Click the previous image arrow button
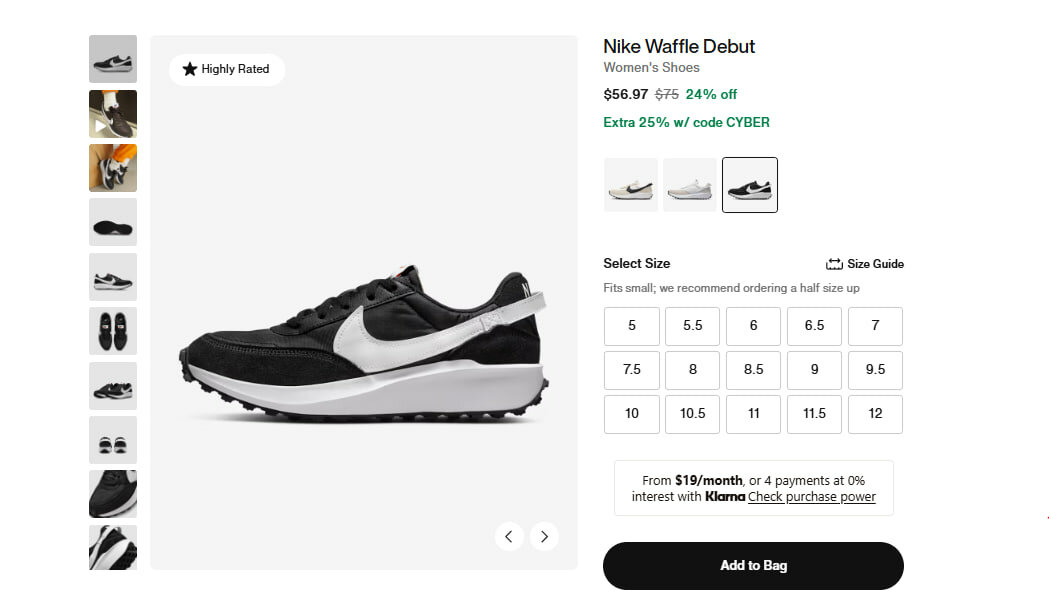This screenshot has width=1049, height=594. pos(508,537)
